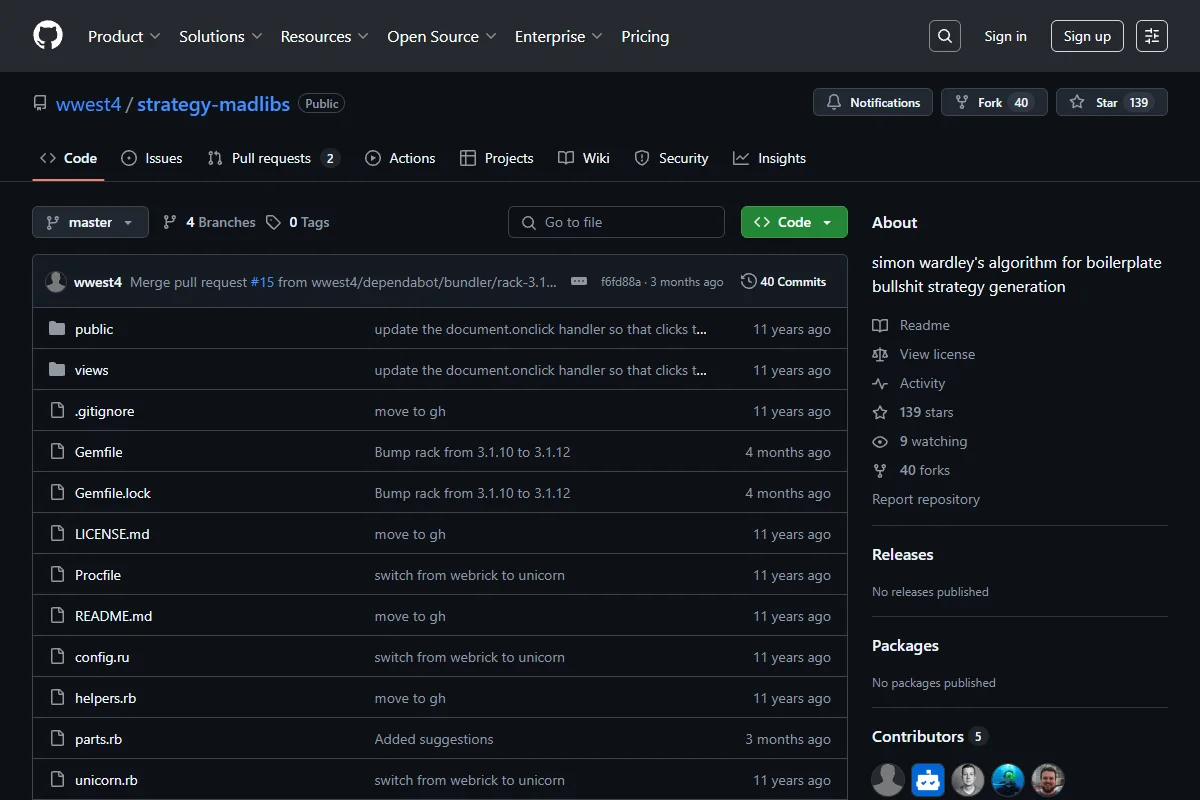
Task: Open the Insights tab
Action: point(769,158)
